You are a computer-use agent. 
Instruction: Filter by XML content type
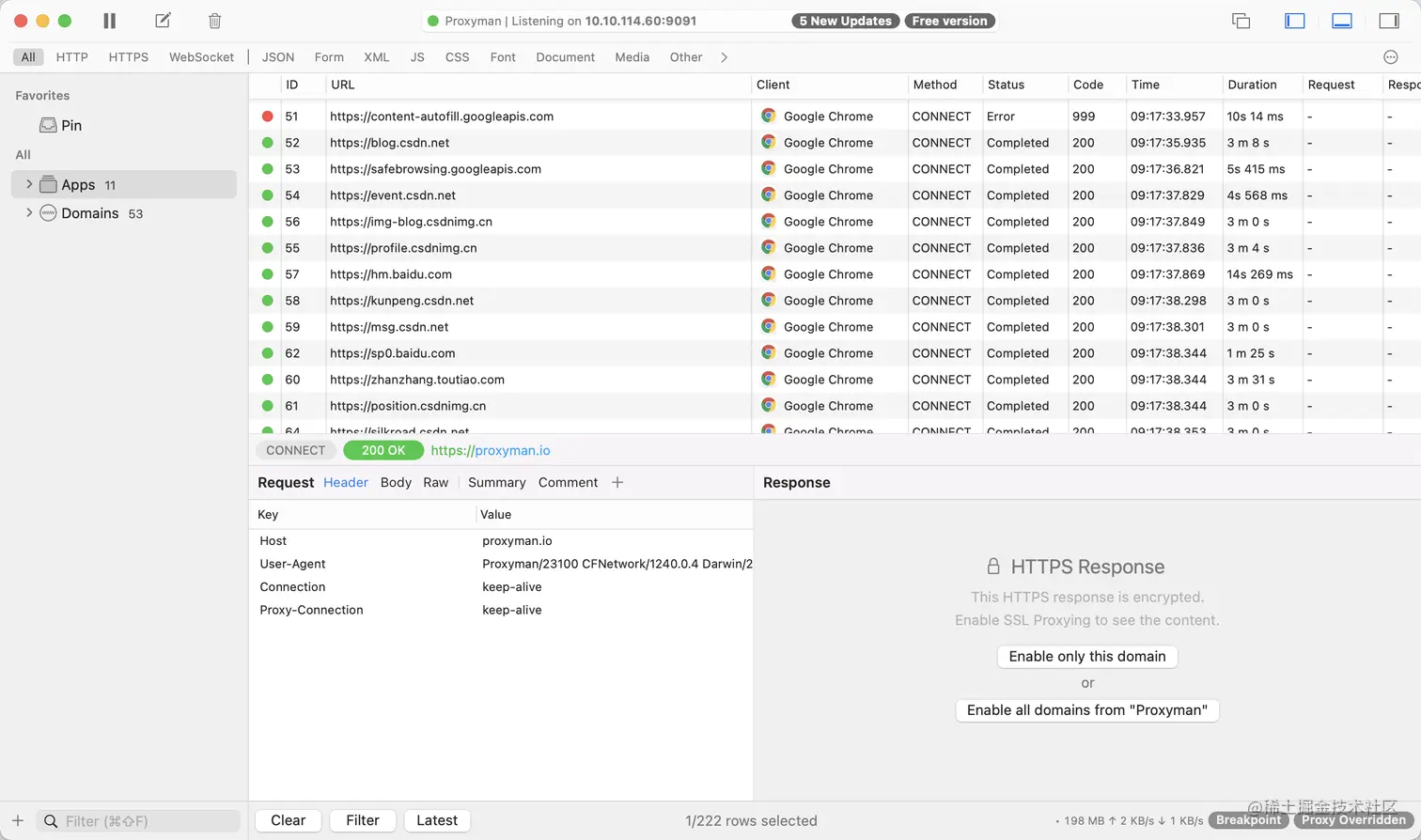tap(377, 57)
